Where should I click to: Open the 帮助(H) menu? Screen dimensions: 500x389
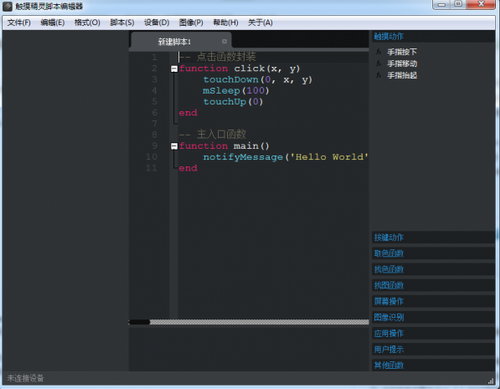[226, 23]
